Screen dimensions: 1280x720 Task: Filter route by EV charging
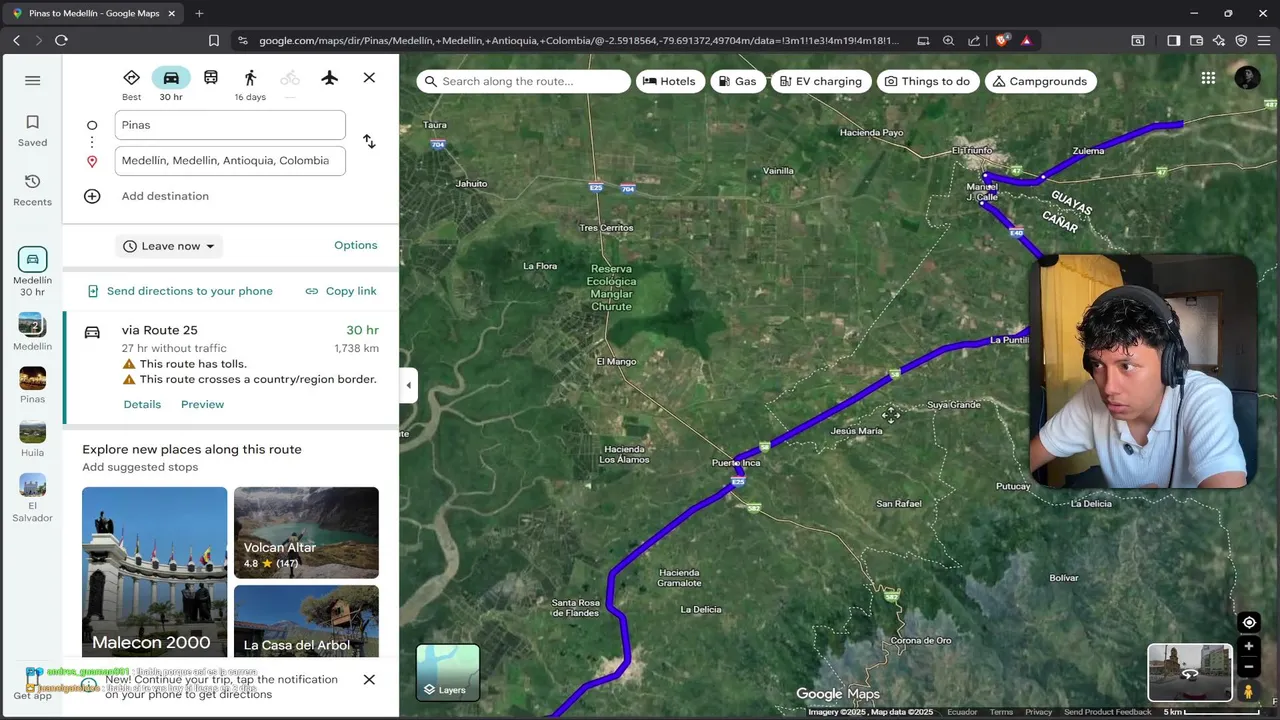point(821,81)
